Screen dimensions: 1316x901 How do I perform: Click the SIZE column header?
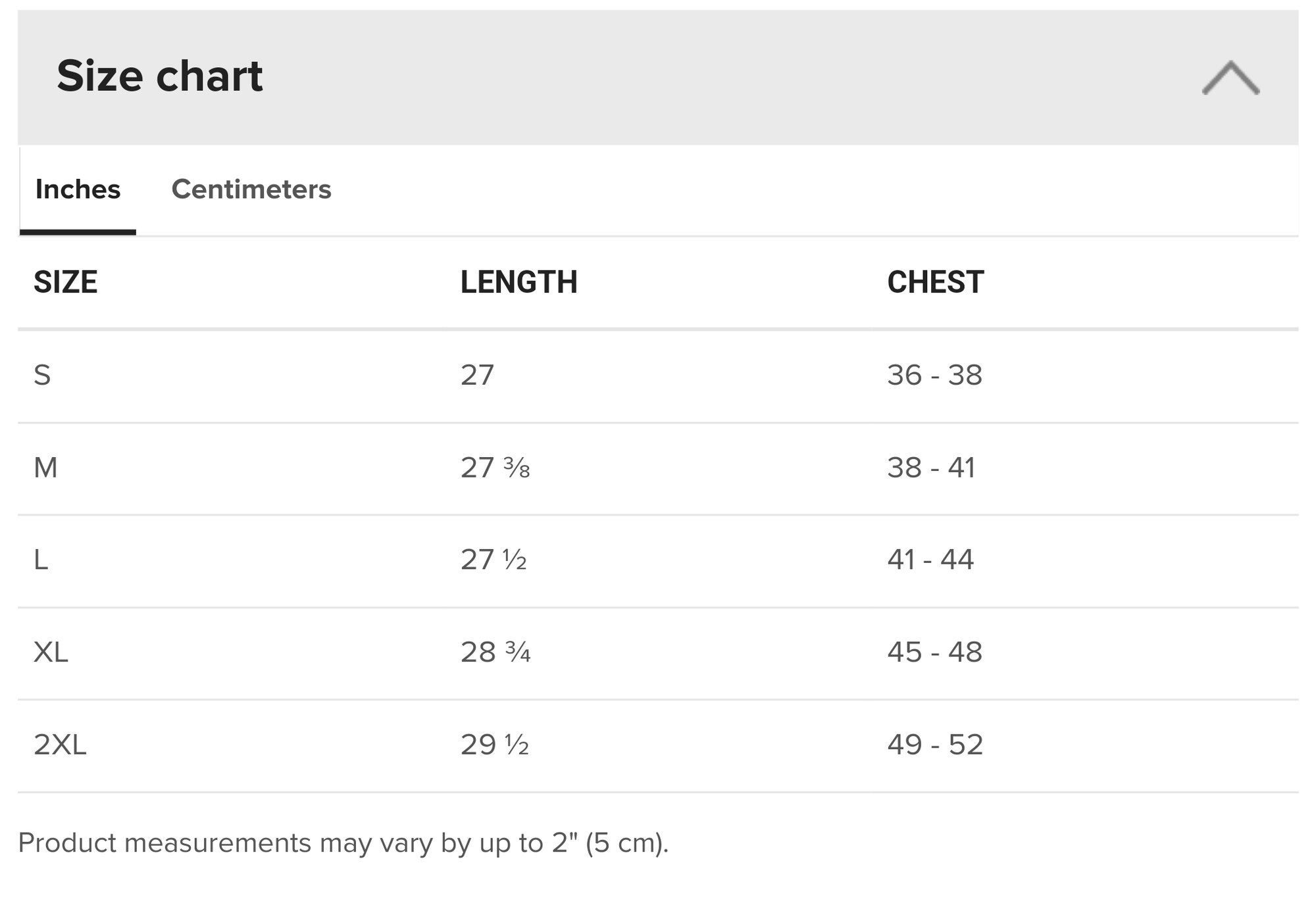point(65,282)
